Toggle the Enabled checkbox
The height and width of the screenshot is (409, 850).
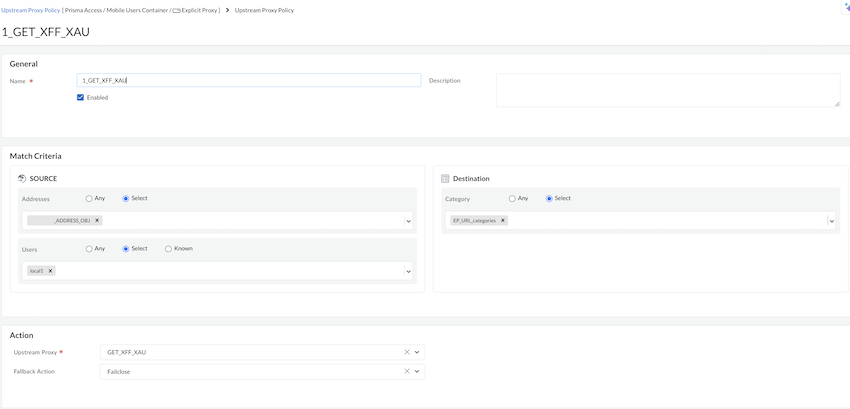click(80, 97)
